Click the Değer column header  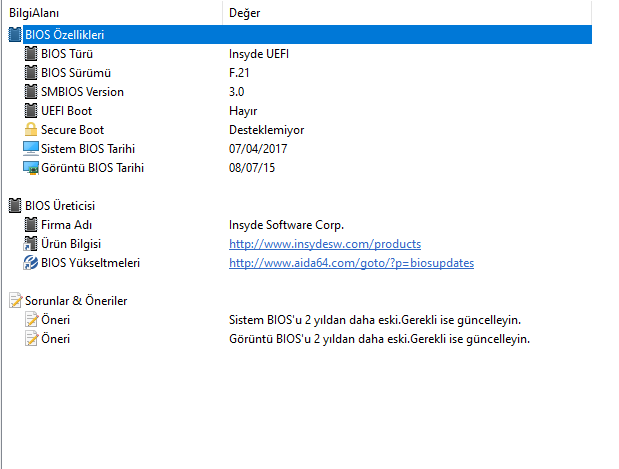pyautogui.click(x=407, y=13)
